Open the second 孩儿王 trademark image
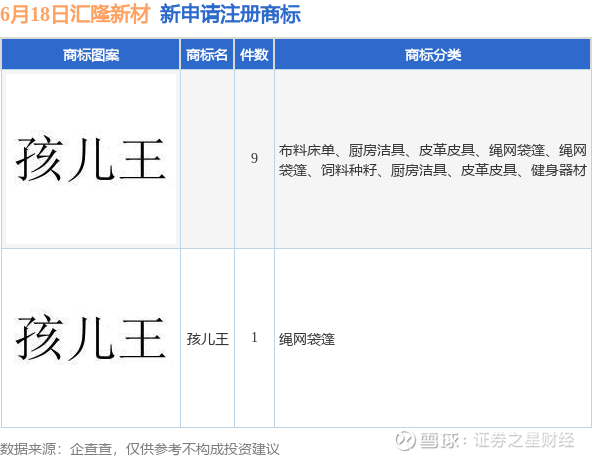This screenshot has height=458, width=592. [91, 338]
